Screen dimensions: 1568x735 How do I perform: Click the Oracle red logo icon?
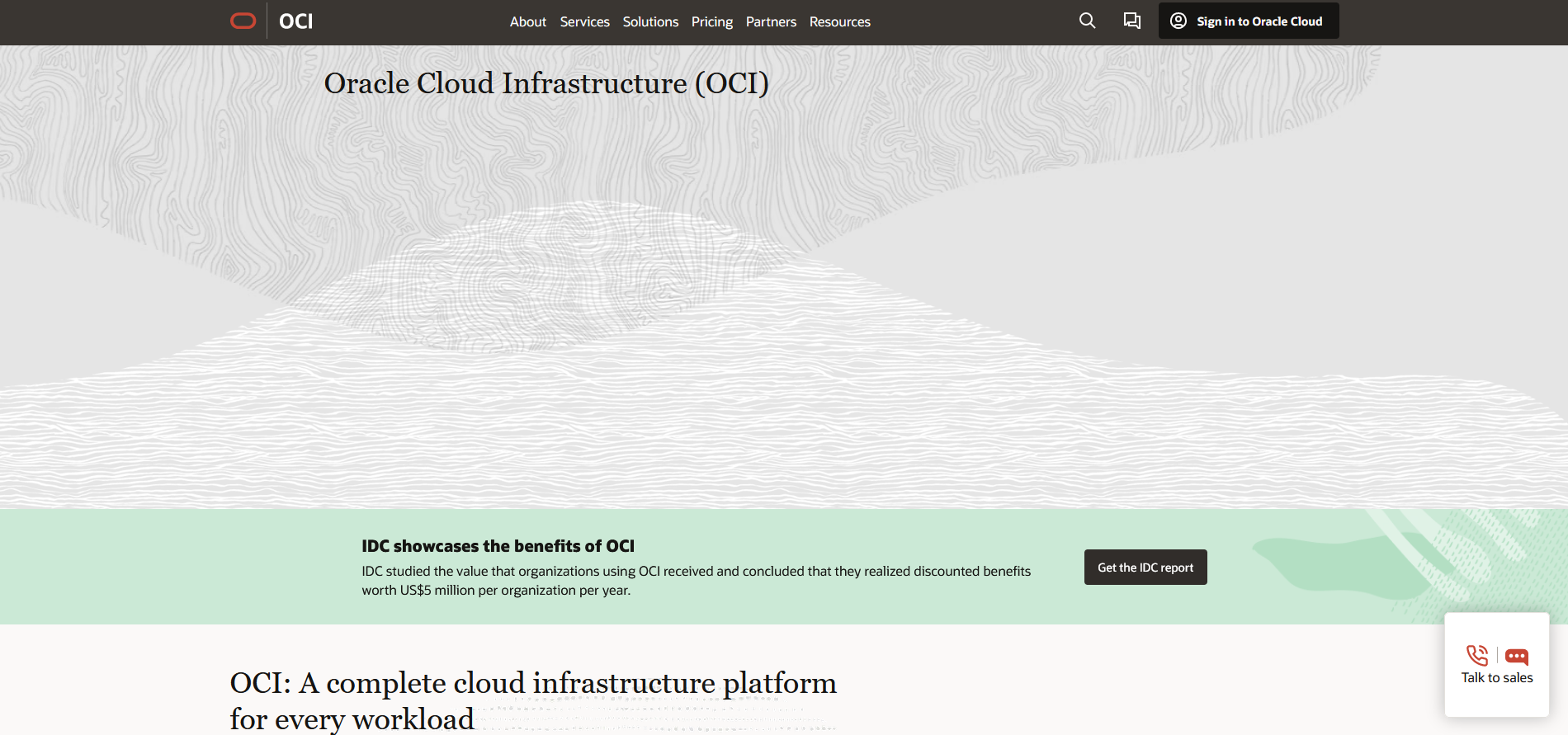(x=243, y=21)
